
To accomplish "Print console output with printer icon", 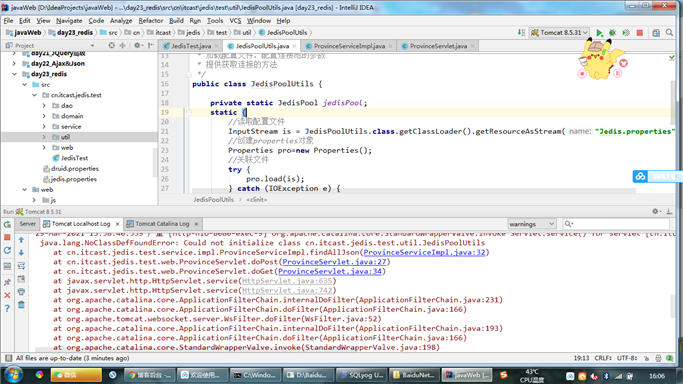I will (x=21, y=292).
